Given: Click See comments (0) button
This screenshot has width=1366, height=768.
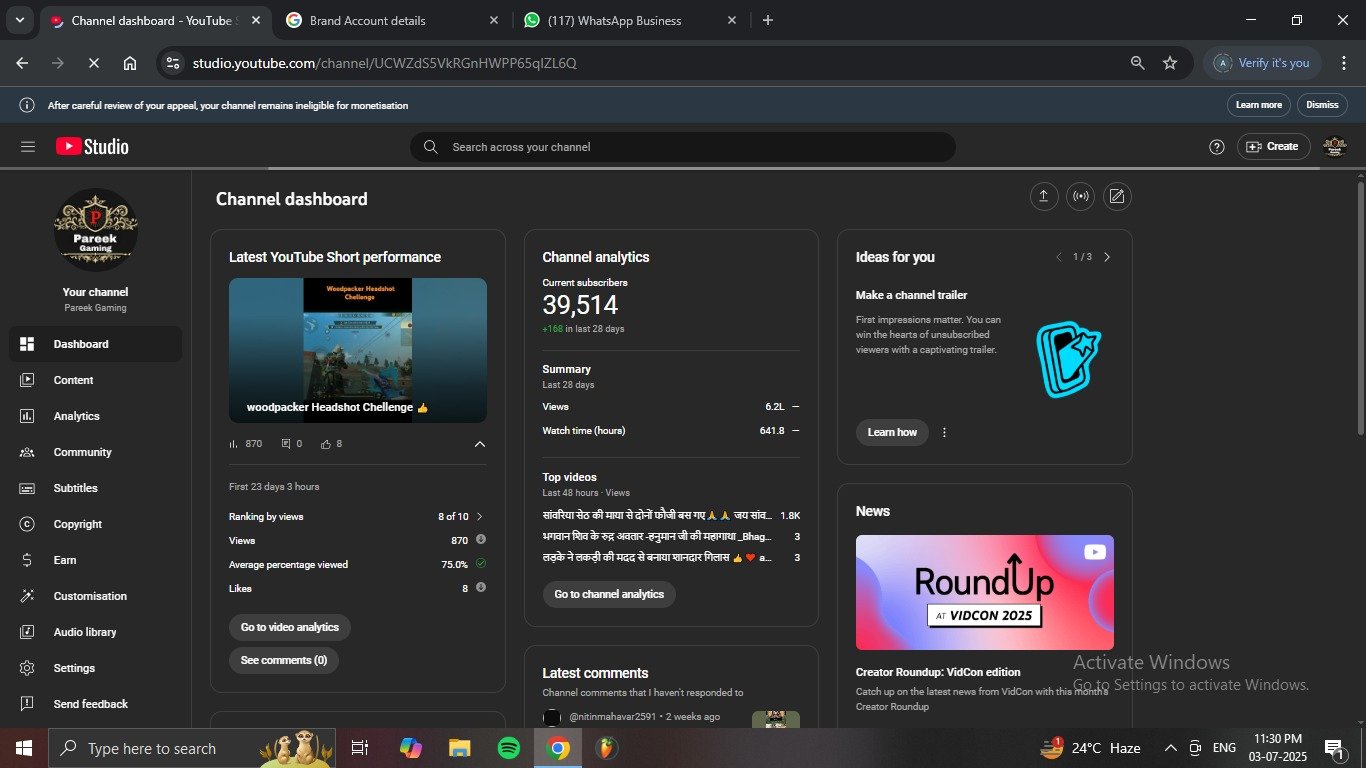Looking at the screenshot, I should 284,660.
